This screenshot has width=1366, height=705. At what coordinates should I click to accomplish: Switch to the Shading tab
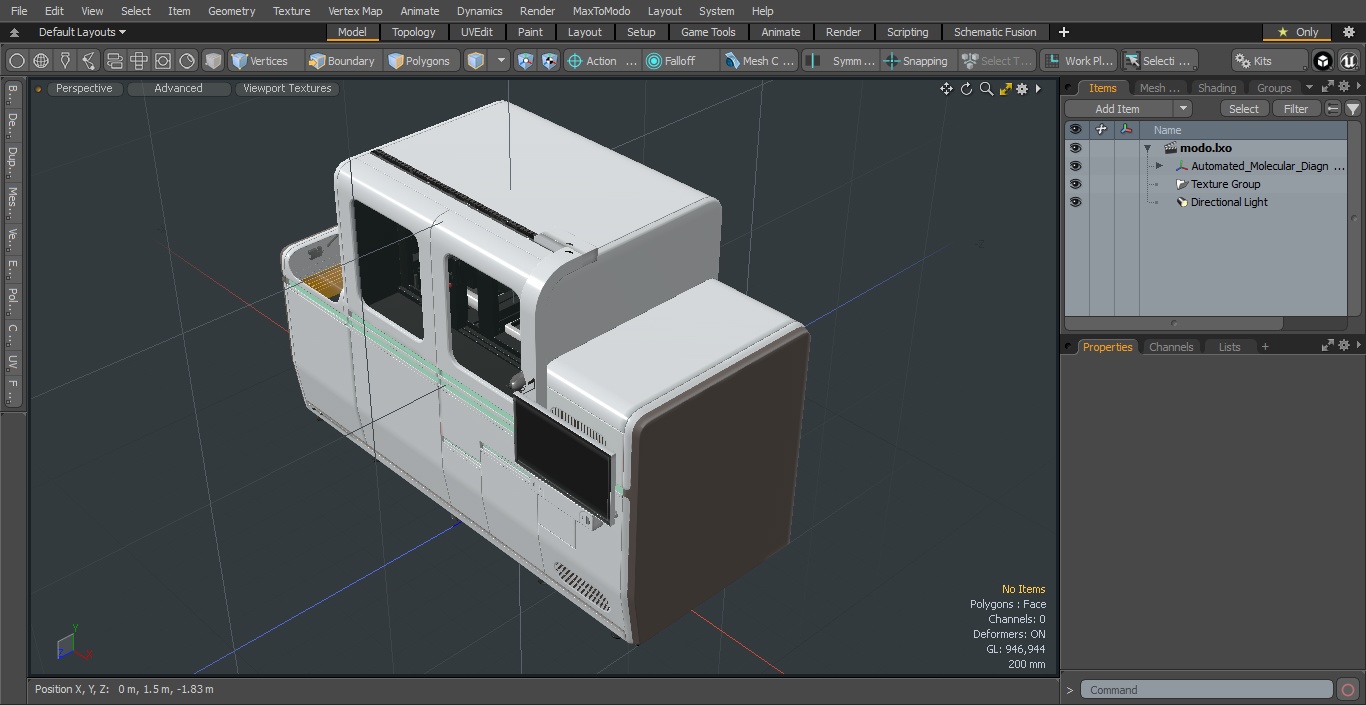click(x=1217, y=88)
